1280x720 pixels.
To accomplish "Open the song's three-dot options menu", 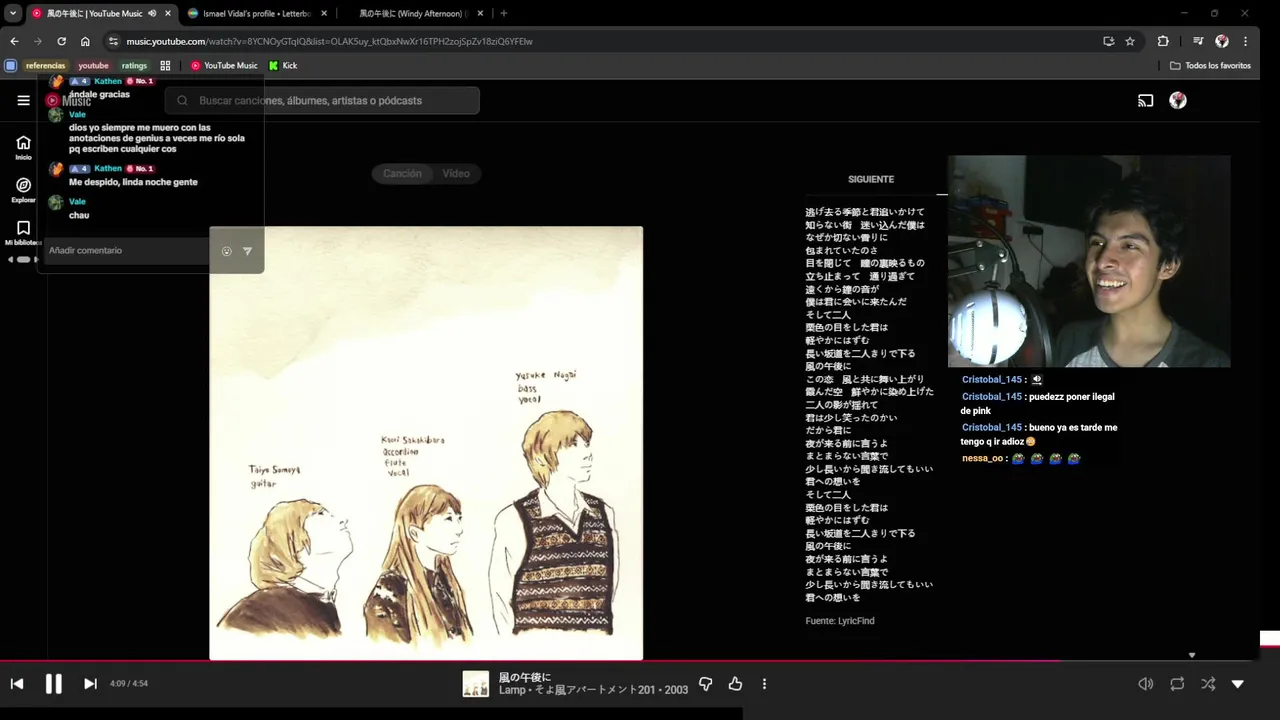I will [x=764, y=684].
